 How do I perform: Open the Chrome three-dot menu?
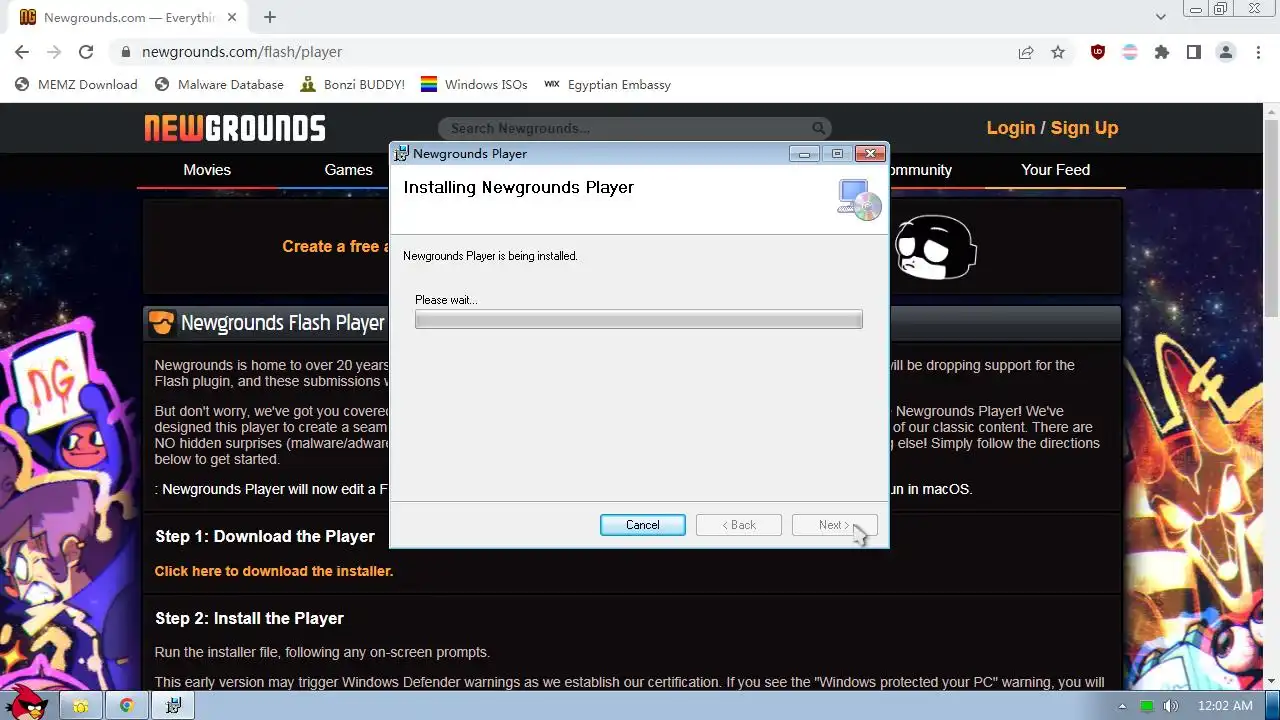[x=1257, y=52]
